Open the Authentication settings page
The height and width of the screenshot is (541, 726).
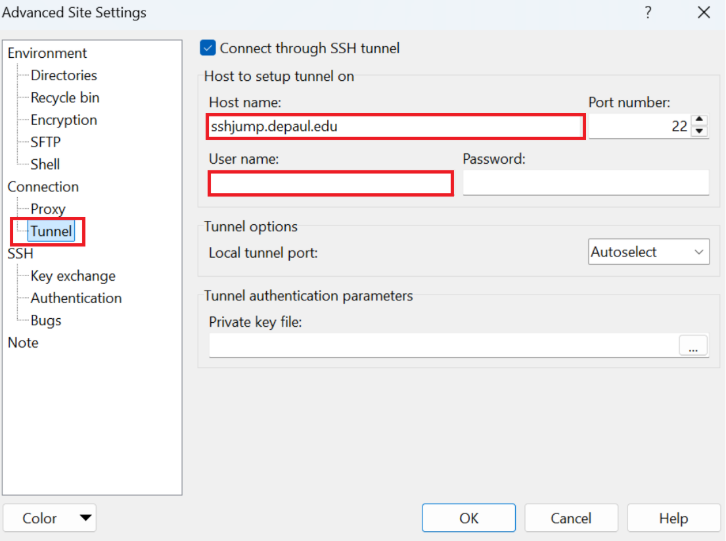tap(76, 298)
